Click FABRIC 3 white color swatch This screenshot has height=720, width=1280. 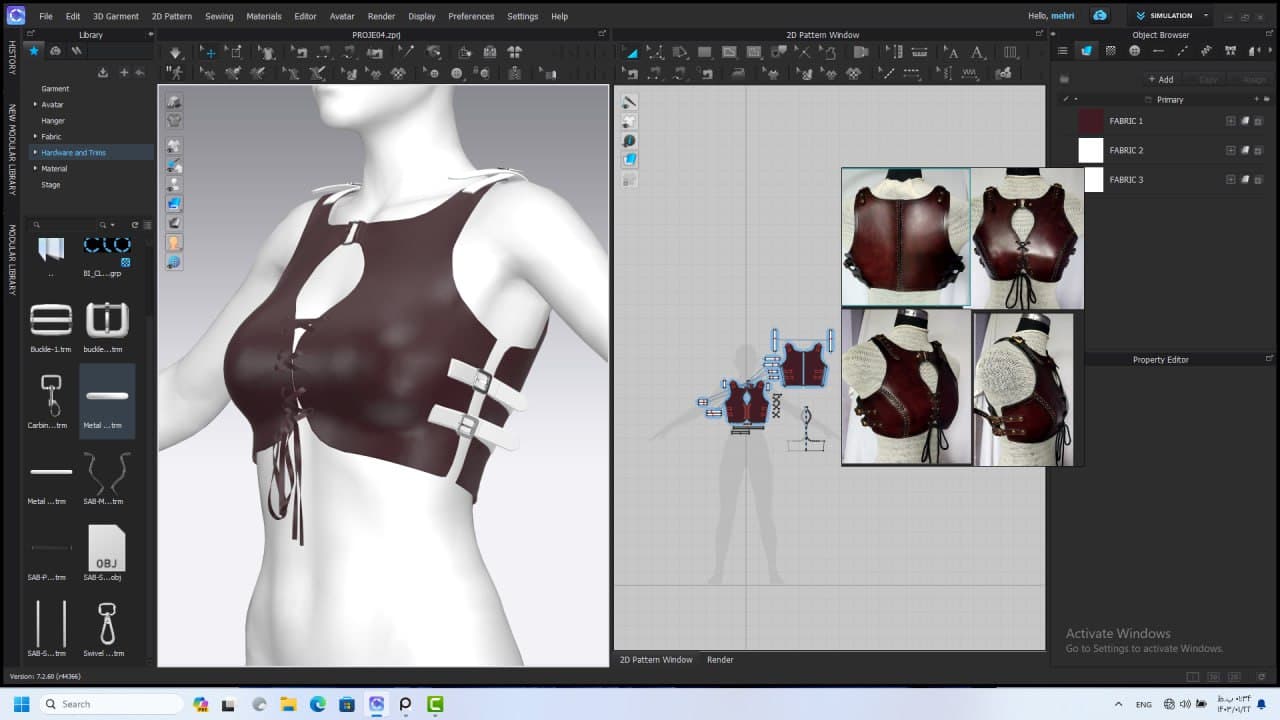1093,179
